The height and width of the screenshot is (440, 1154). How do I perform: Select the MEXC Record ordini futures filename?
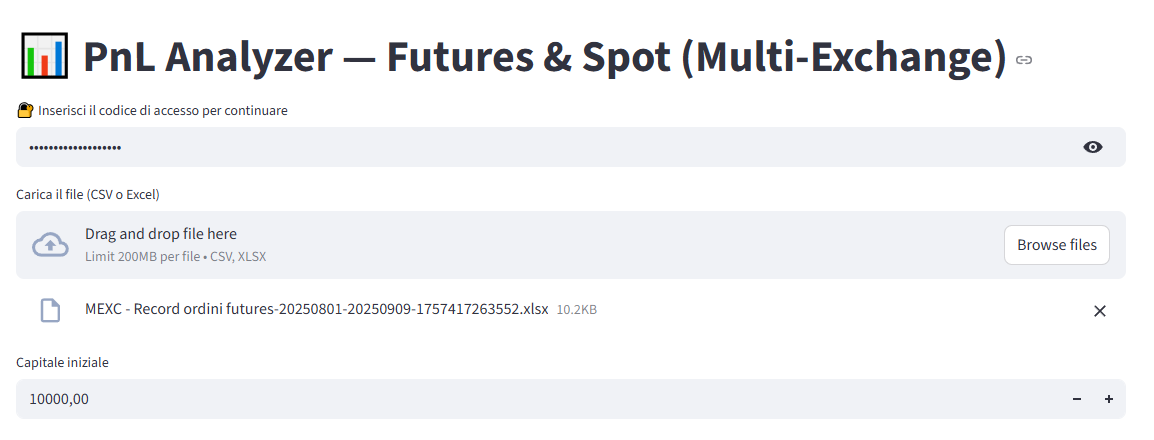tap(317, 309)
